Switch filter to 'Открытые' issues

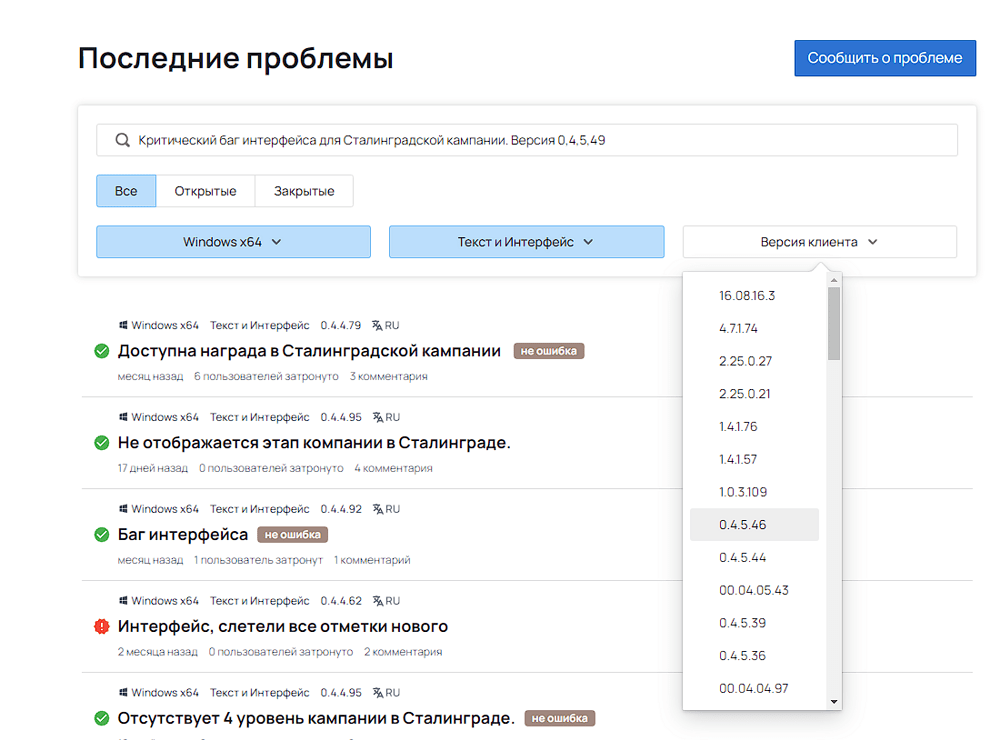pyautogui.click(x=205, y=191)
